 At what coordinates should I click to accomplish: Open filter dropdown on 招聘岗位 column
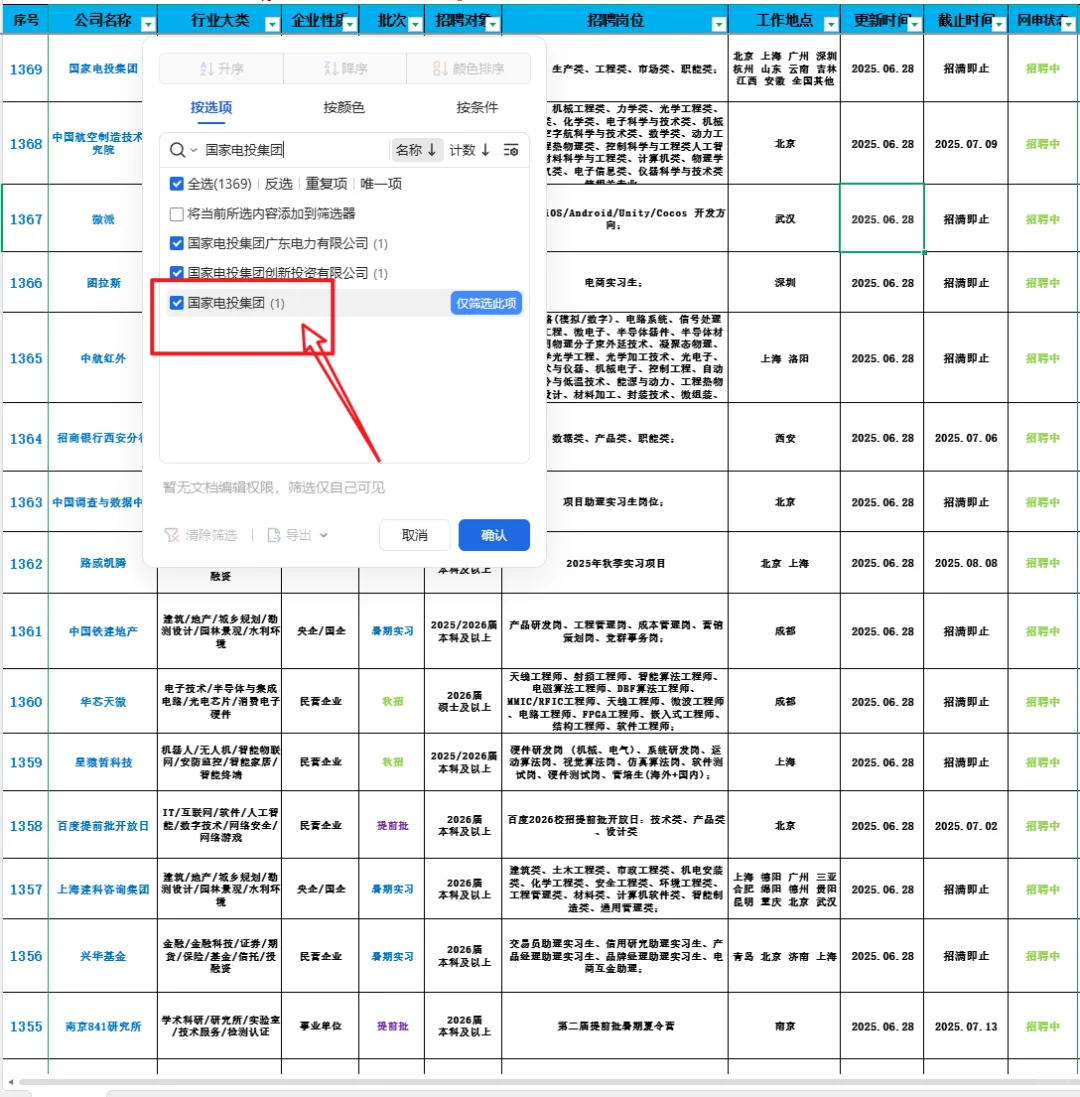point(718,24)
